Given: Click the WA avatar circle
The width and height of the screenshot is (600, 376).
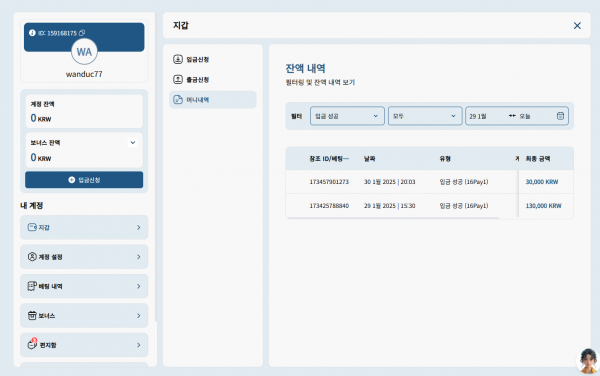Looking at the screenshot, I should (84, 52).
